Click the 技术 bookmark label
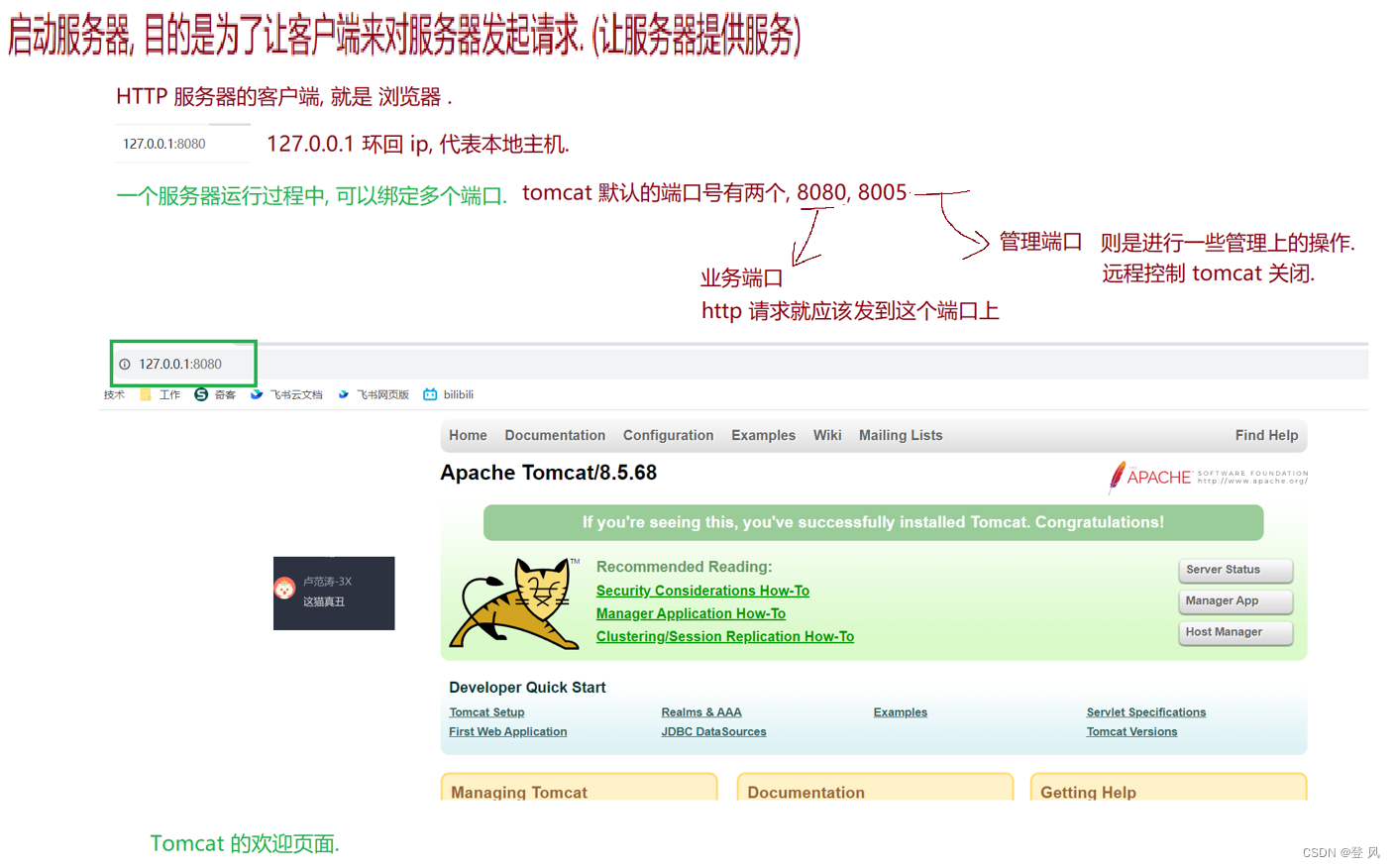The image size is (1395, 868). click(114, 394)
